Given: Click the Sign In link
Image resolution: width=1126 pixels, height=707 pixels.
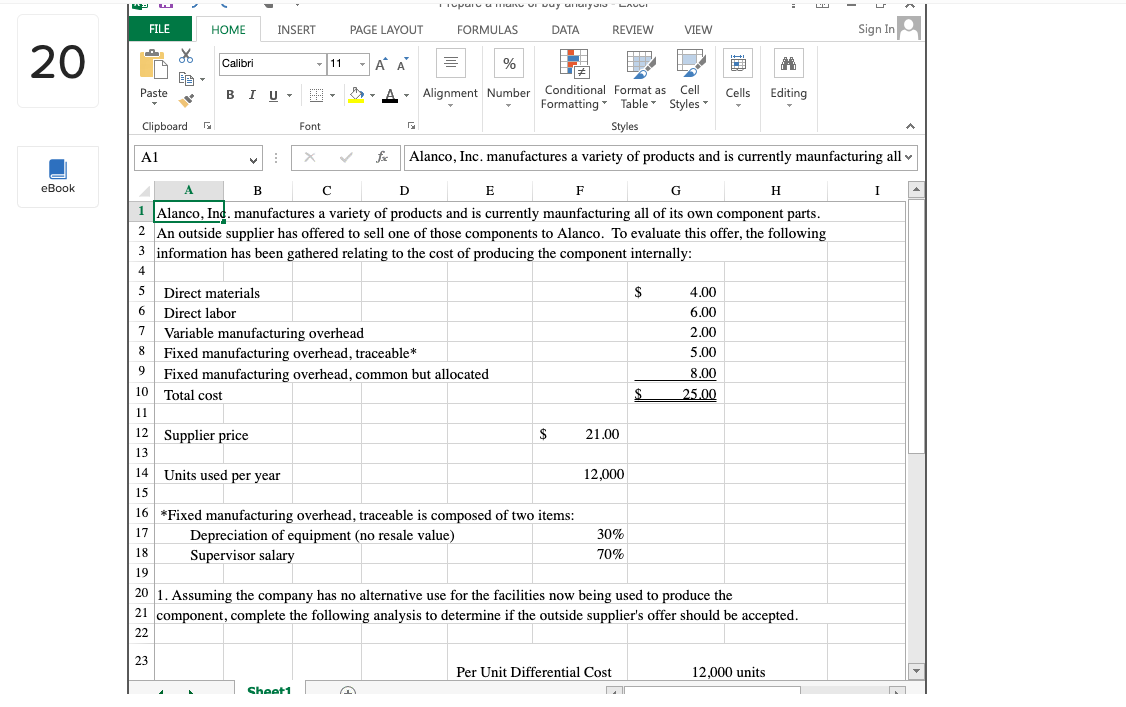Looking at the screenshot, I should click(875, 29).
